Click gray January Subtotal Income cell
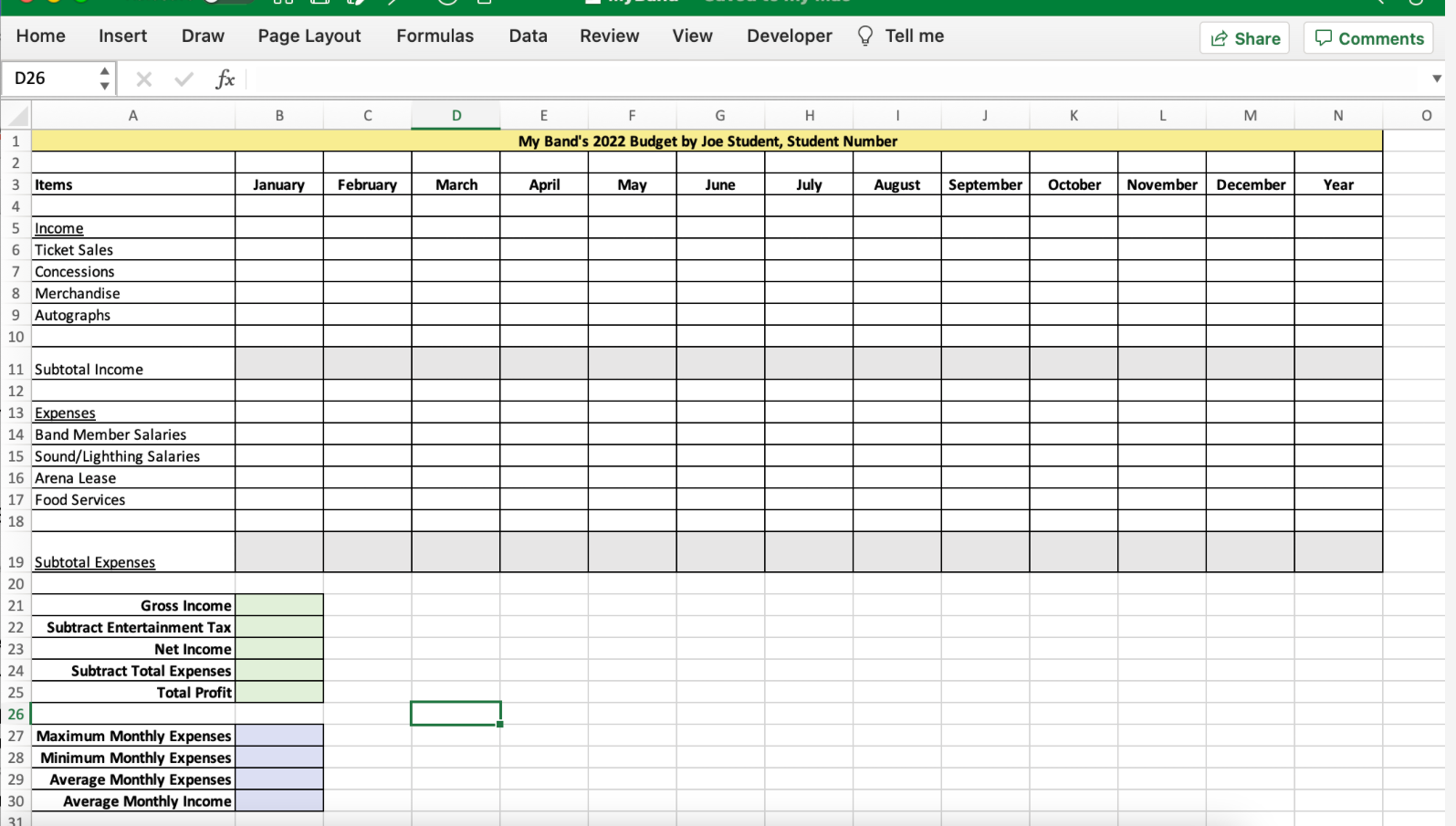The image size is (1456, 826). pos(279,363)
